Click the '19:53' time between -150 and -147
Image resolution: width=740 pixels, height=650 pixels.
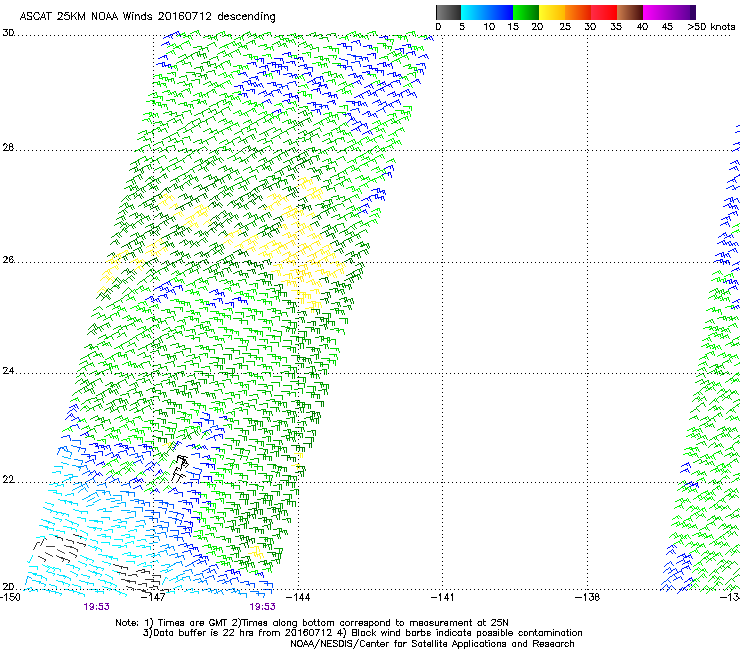[96, 607]
